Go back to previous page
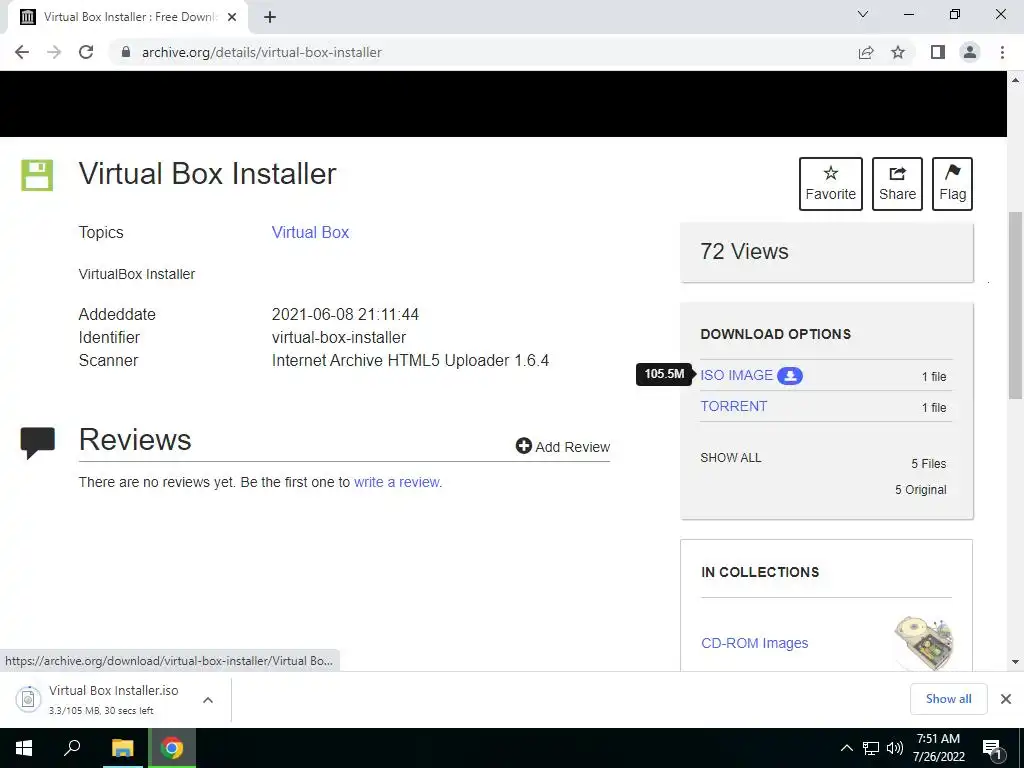Image resolution: width=1024 pixels, height=768 pixels. (22, 52)
